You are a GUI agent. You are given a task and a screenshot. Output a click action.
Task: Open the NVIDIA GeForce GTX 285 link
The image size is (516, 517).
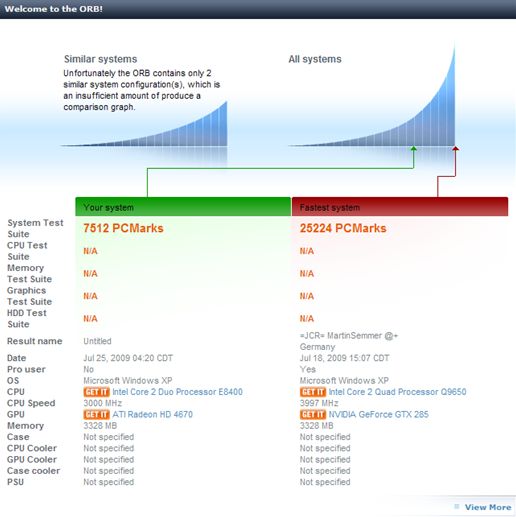click(378, 415)
